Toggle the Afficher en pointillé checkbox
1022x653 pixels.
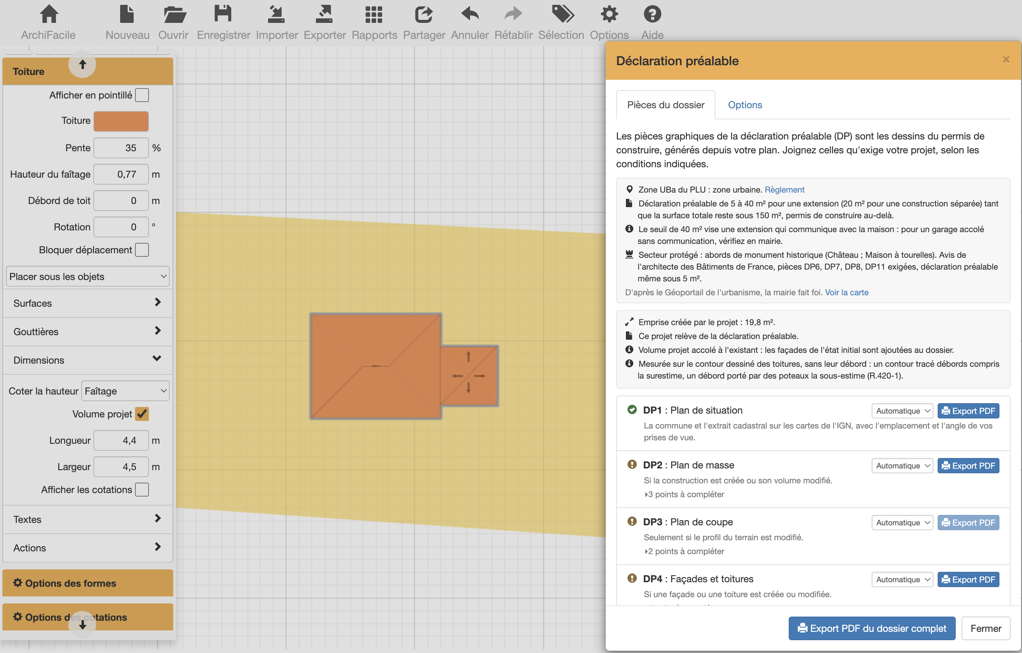[142, 95]
